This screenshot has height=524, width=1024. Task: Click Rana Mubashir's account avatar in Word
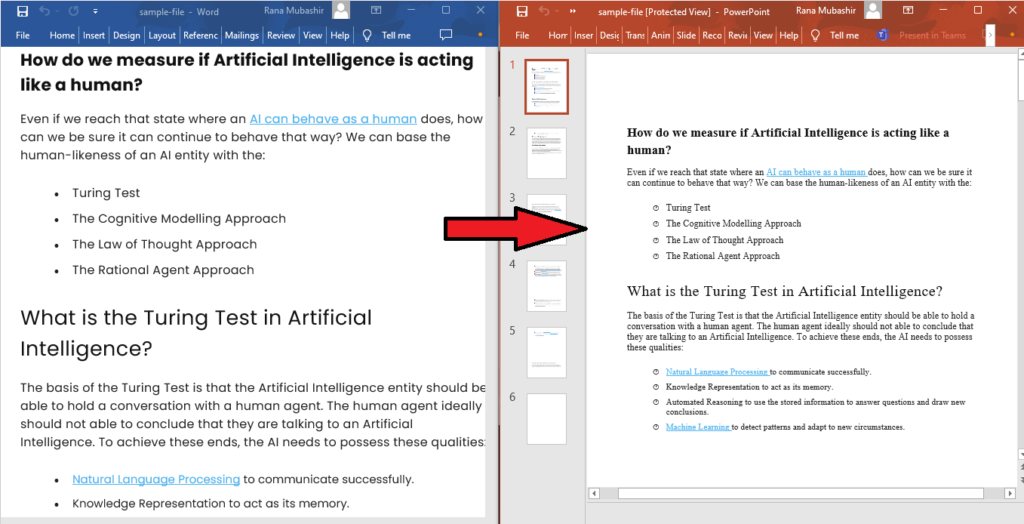coord(341,11)
